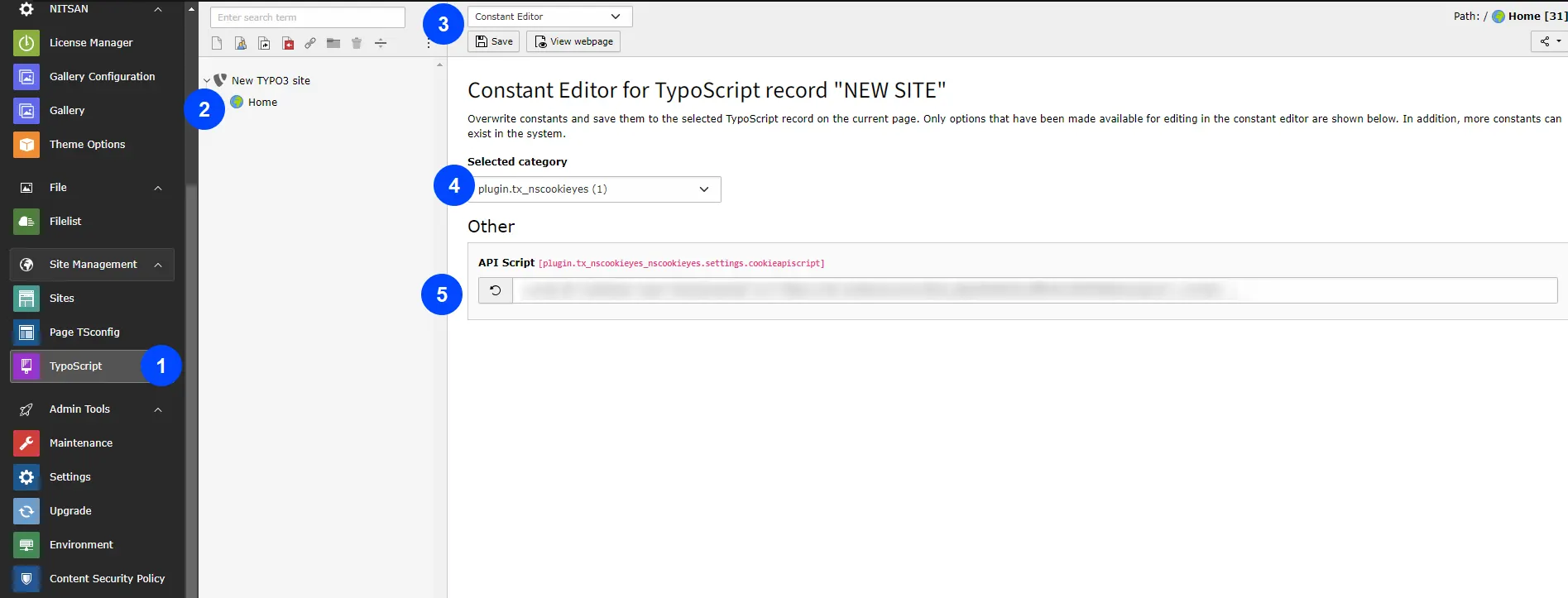Click the View webpage button

(573, 41)
